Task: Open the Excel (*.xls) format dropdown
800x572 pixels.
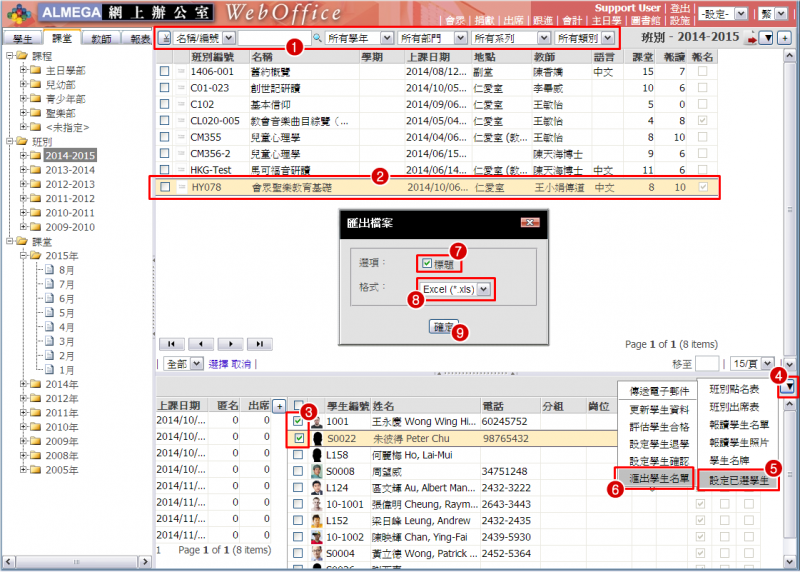Action: coord(484,289)
